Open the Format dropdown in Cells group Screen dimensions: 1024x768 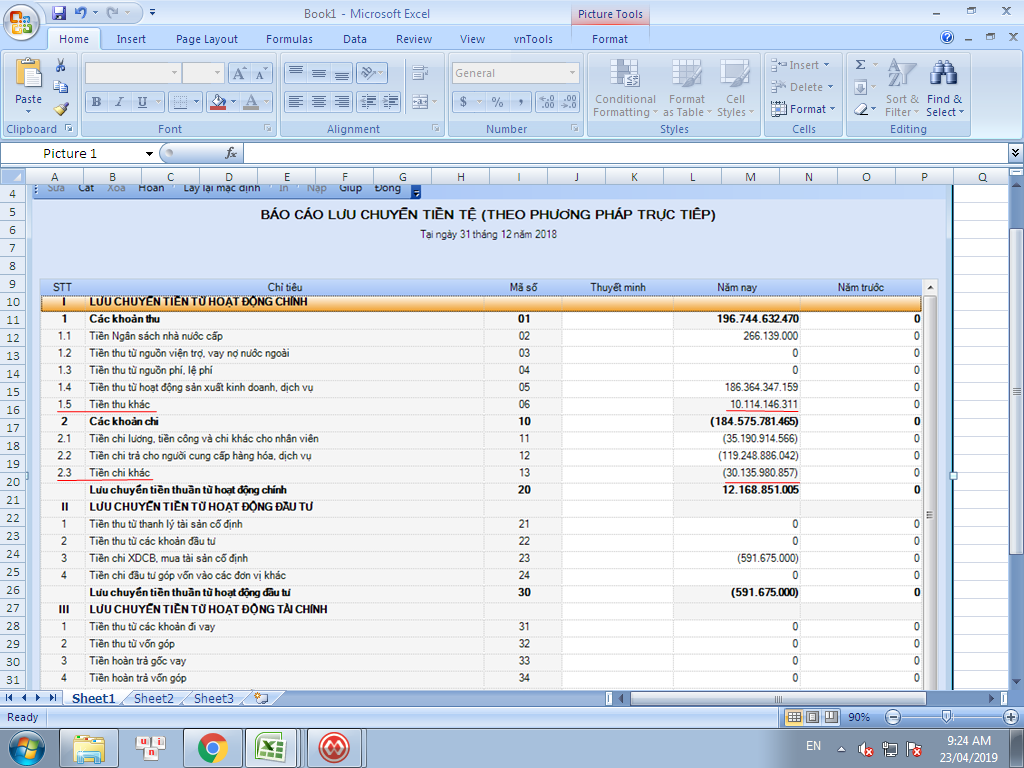pos(806,109)
